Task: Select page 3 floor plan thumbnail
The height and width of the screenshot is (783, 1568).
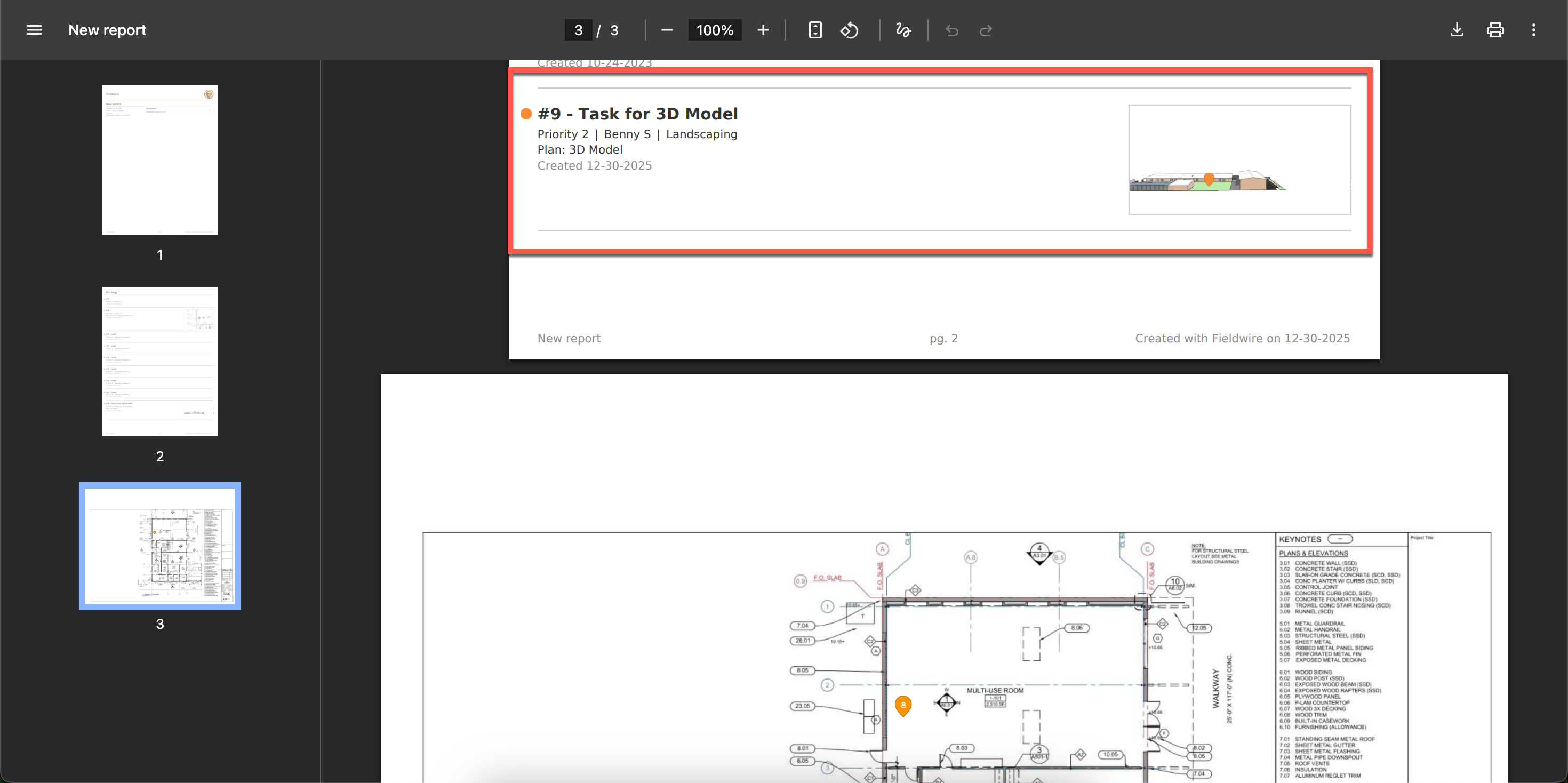Action: (159, 546)
